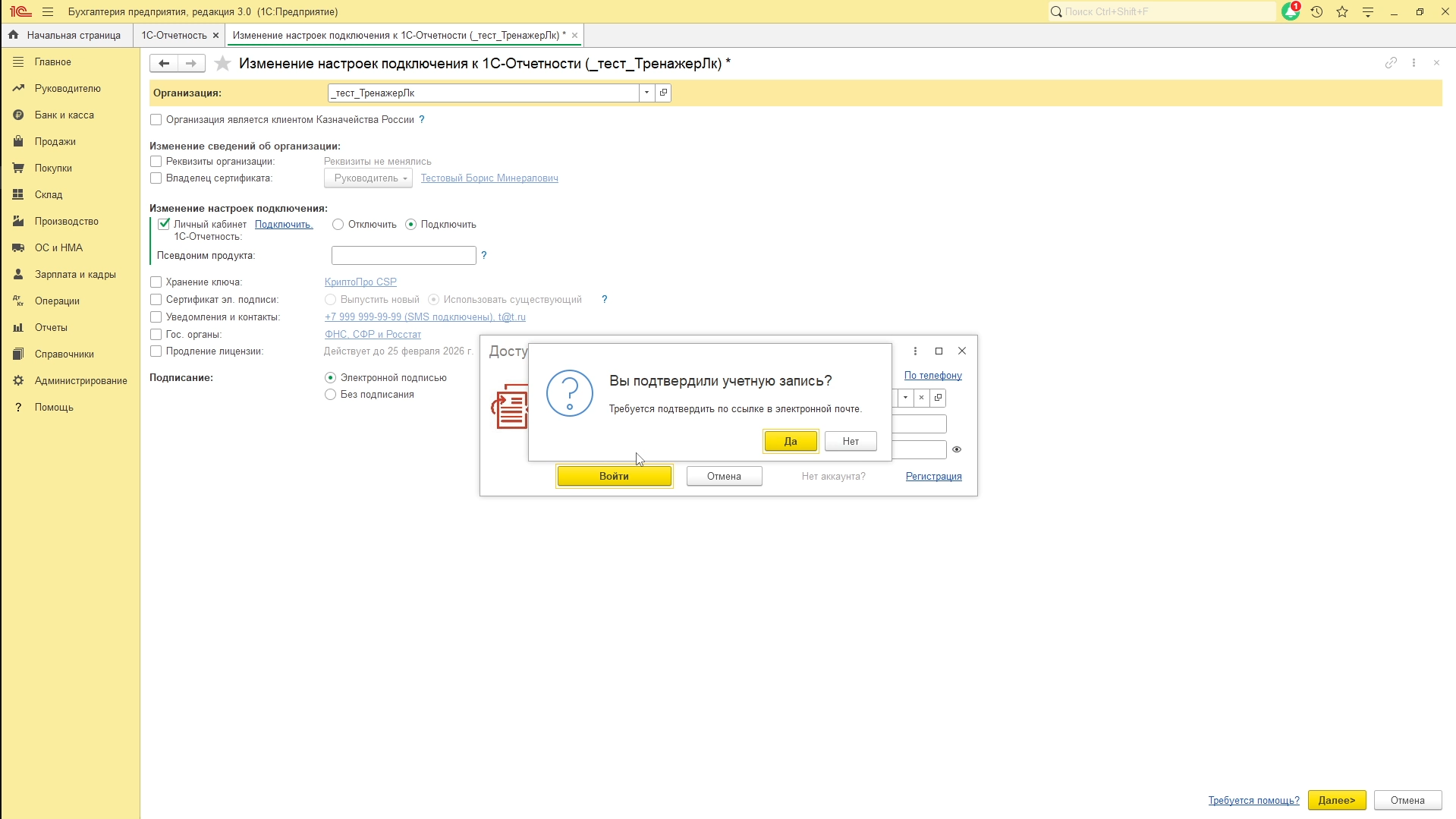1456x819 pixels.
Task: Click the yellow Войти button
Action: pos(614,476)
